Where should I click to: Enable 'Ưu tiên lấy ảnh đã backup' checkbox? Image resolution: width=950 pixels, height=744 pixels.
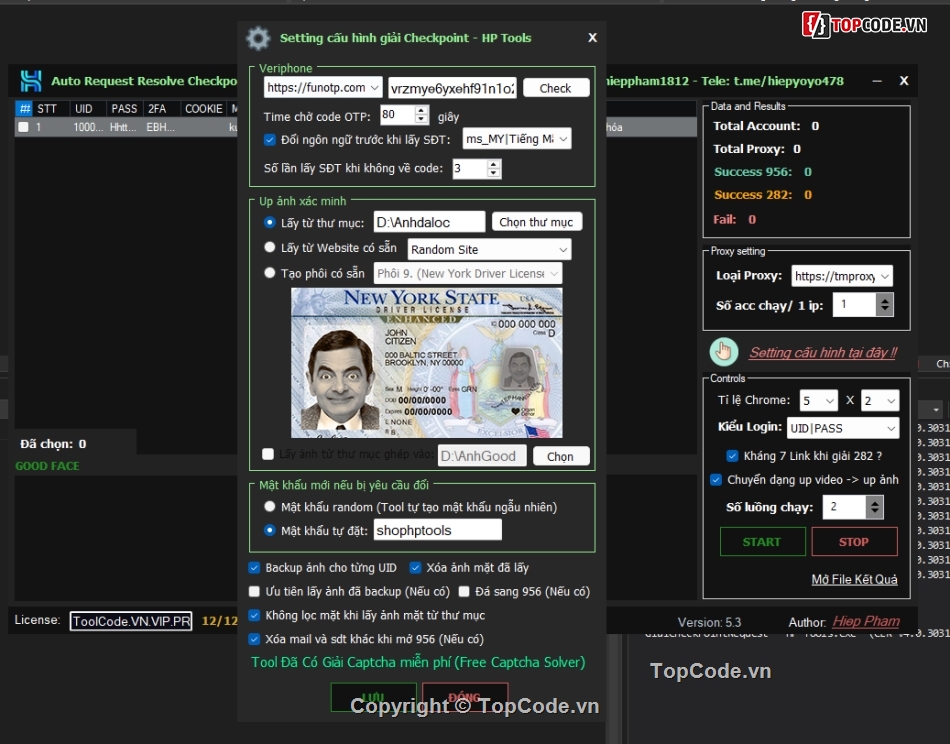click(254, 591)
